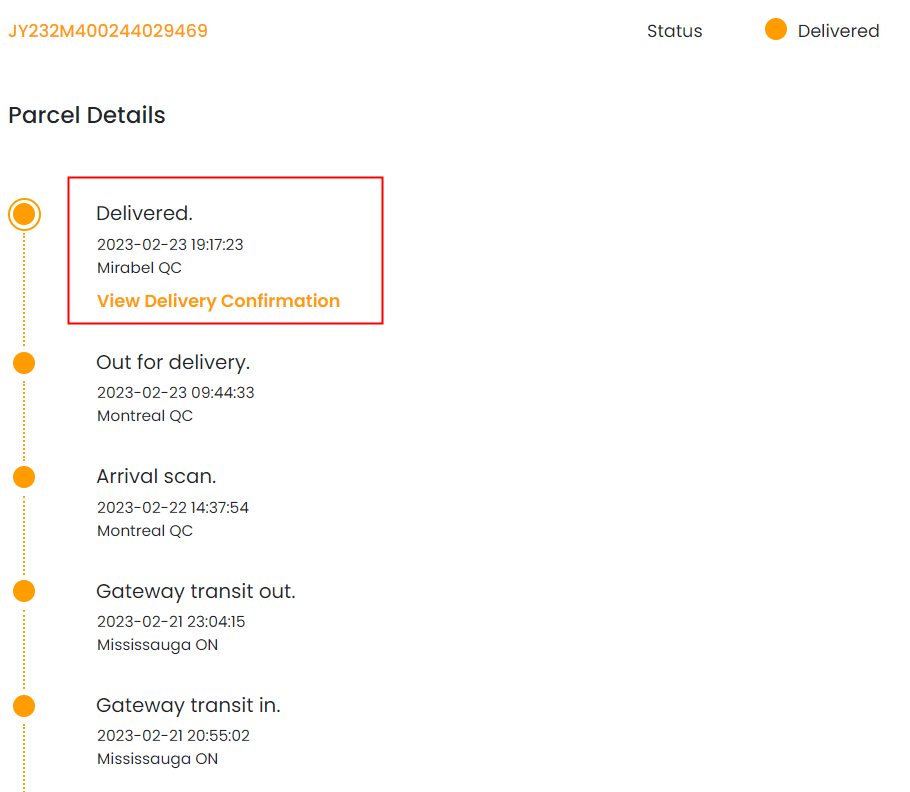Click the 2023-02-23 19:17:23 delivery timestamp
The width and height of the screenshot is (910, 792).
pyautogui.click(x=170, y=244)
